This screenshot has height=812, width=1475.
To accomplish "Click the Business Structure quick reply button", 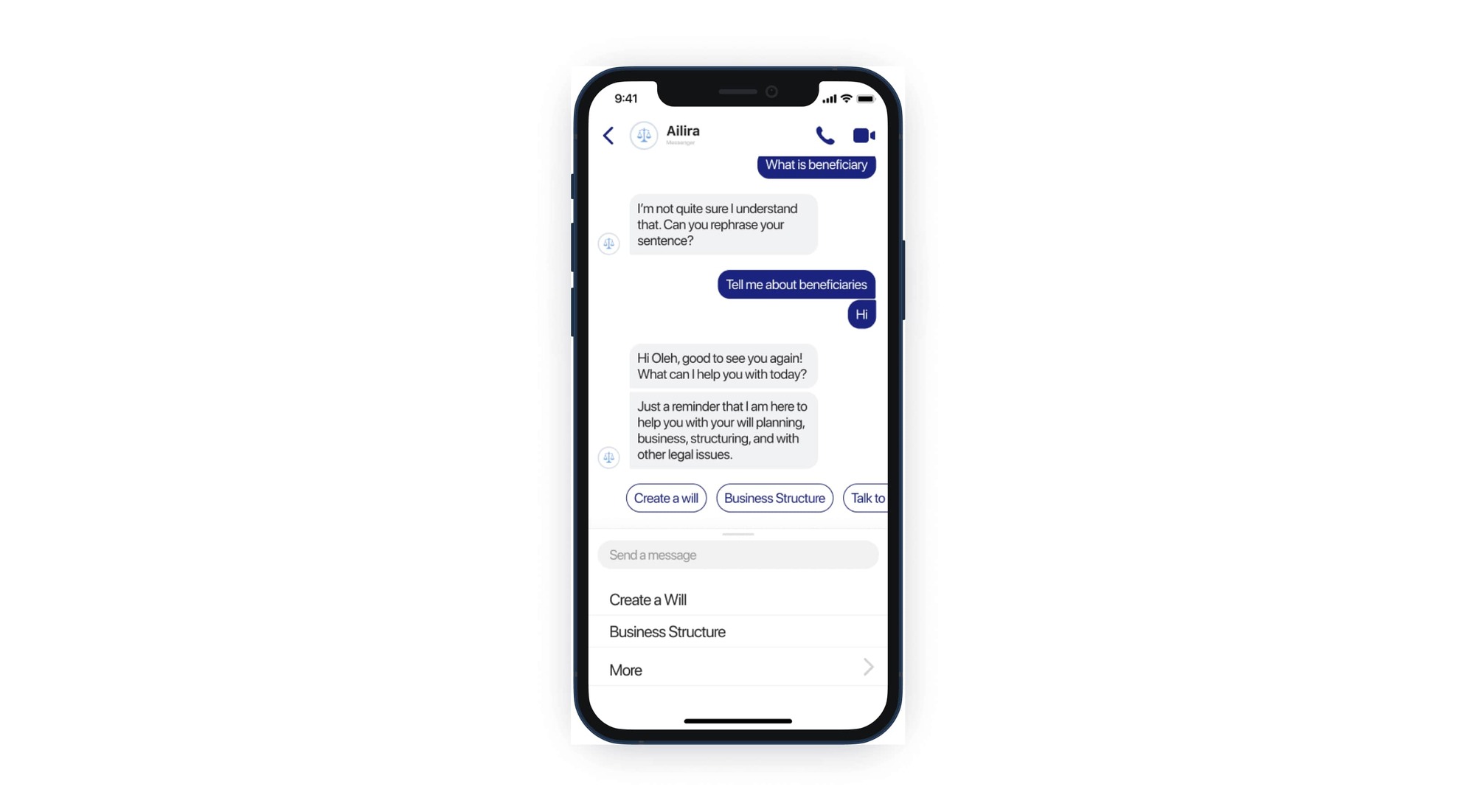I will tap(775, 497).
